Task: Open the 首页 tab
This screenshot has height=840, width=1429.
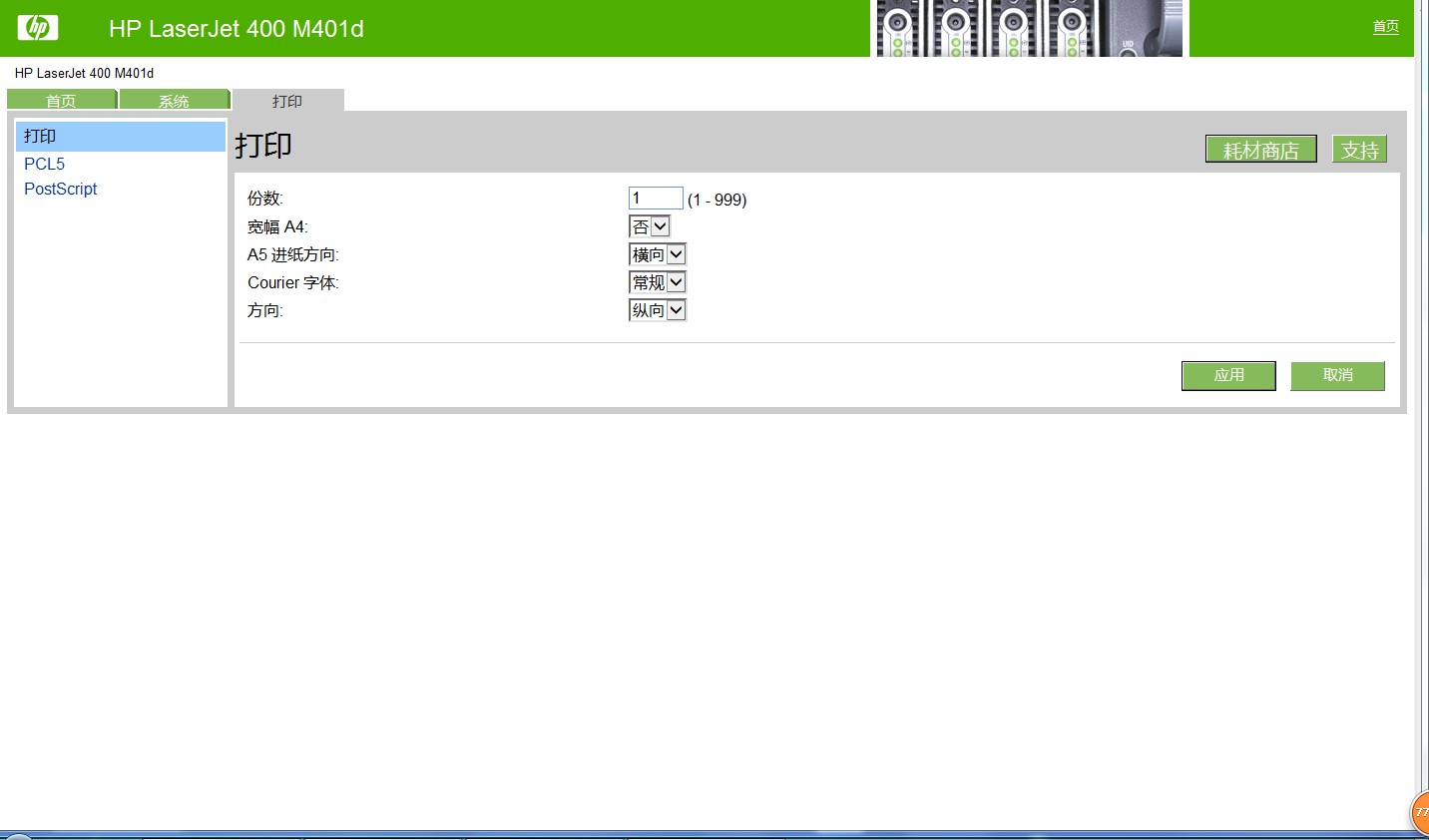Action: tap(62, 100)
